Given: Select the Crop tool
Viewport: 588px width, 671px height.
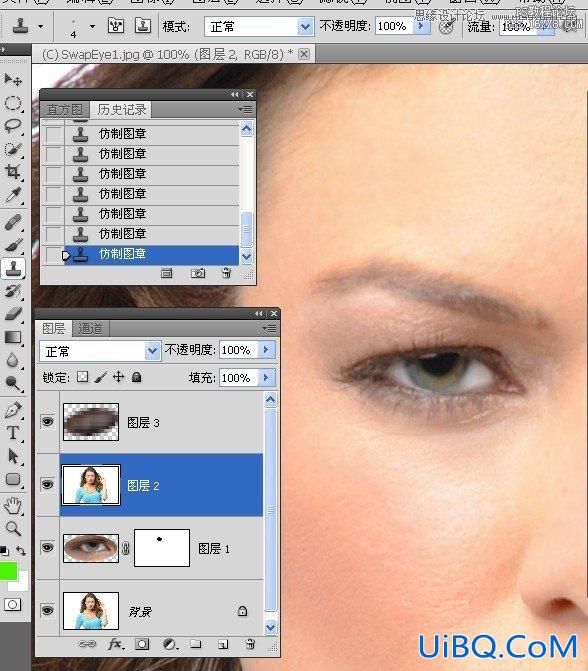Looking at the screenshot, I should point(12,172).
